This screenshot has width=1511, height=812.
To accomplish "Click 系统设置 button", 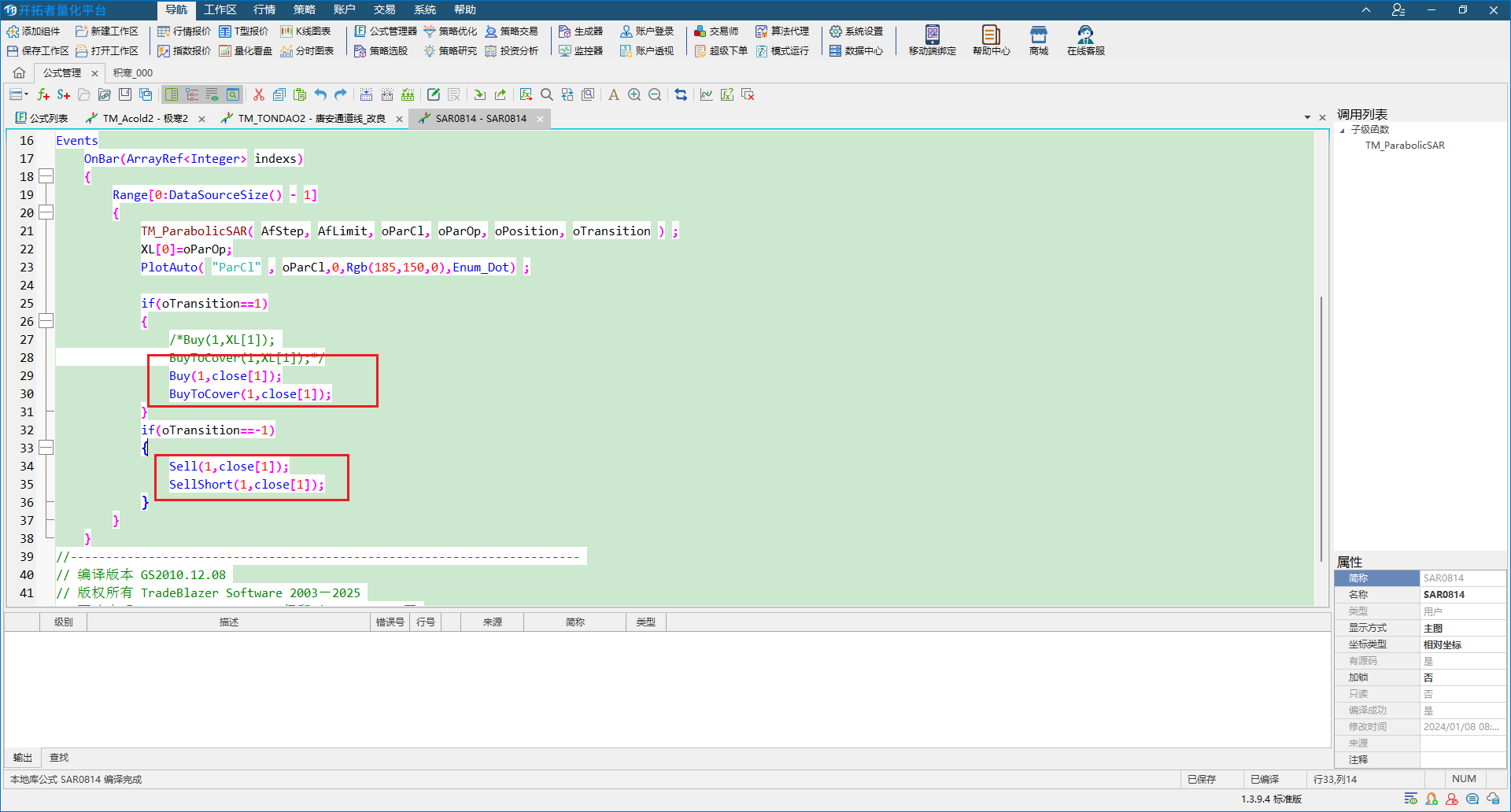I will 856,31.
